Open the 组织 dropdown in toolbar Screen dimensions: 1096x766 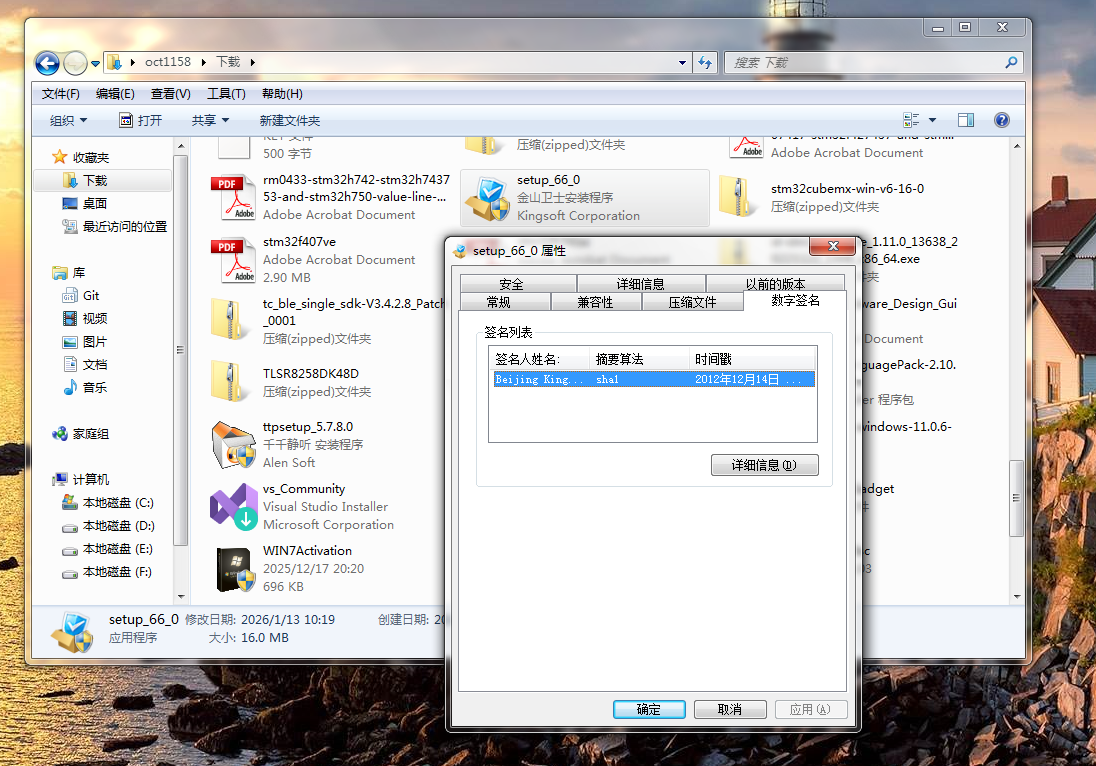point(68,120)
